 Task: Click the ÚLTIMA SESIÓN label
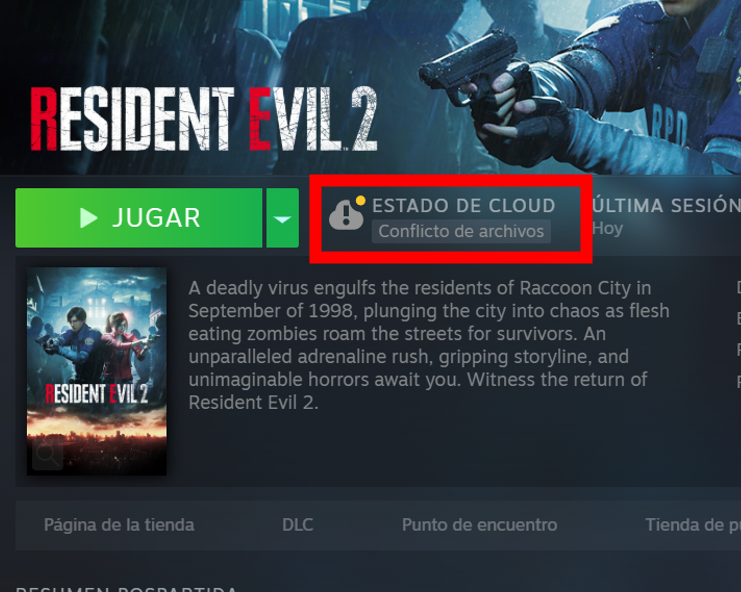pos(666,206)
